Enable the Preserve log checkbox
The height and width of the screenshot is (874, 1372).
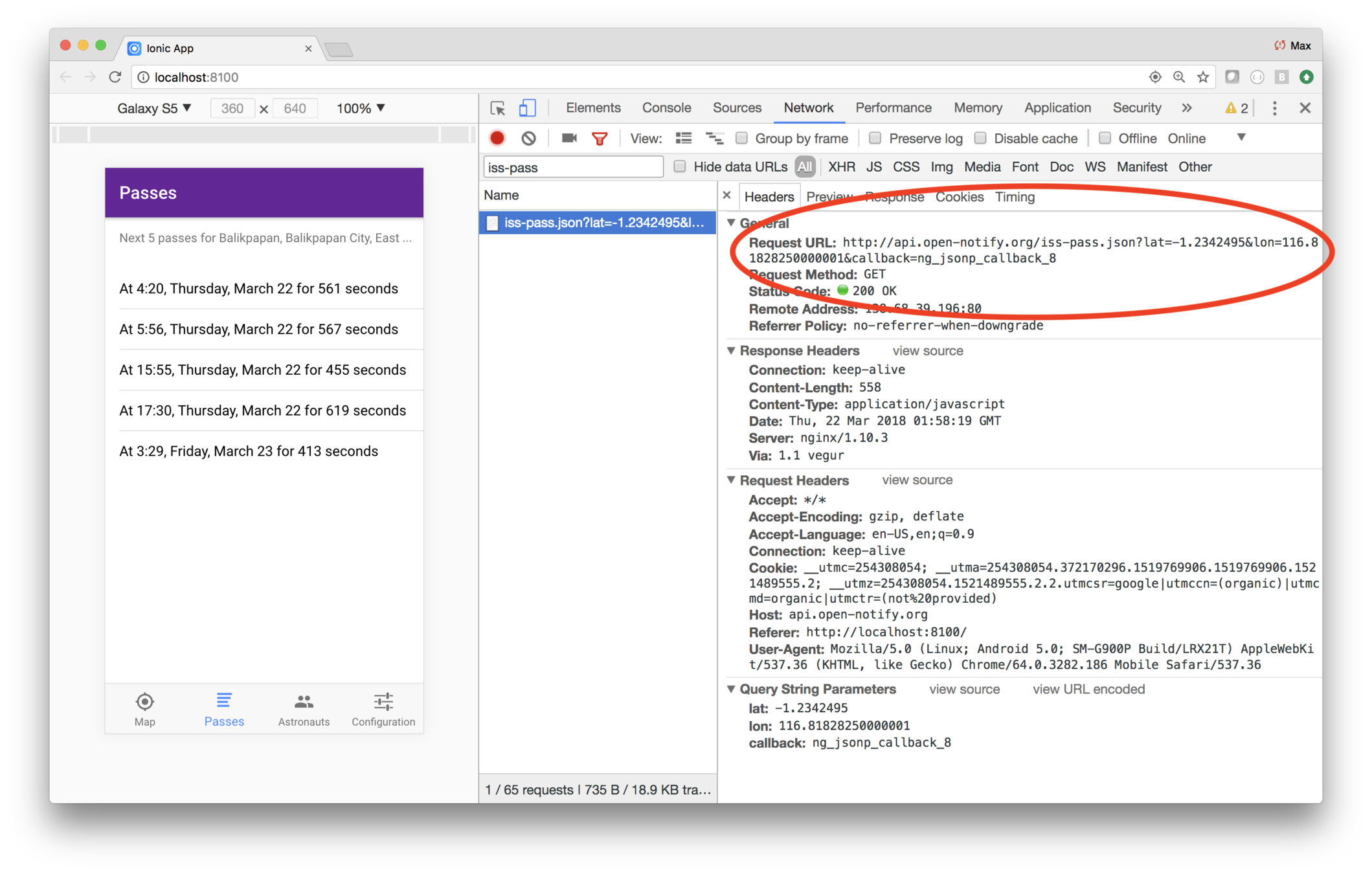(x=875, y=138)
